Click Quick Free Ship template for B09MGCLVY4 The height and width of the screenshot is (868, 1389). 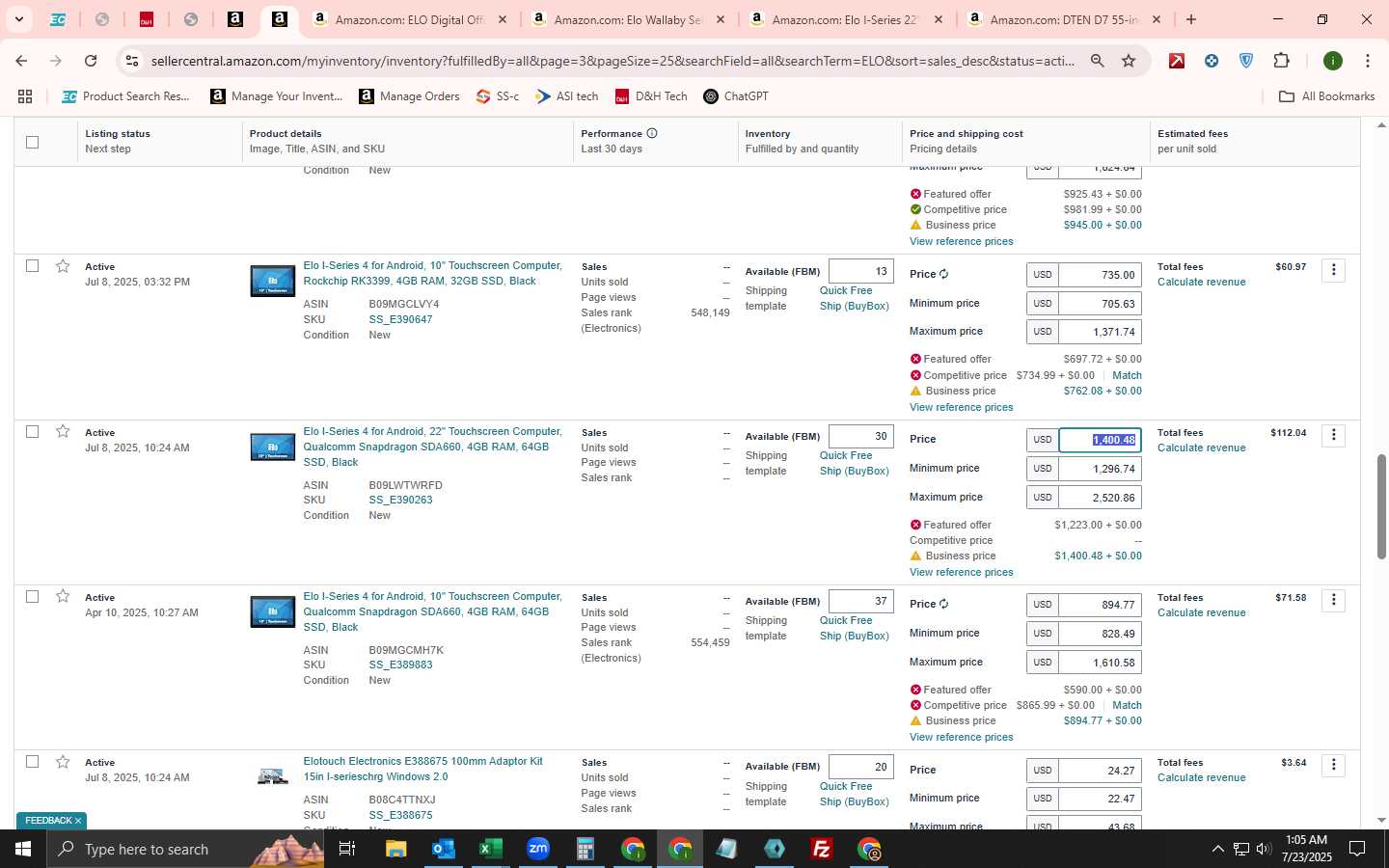click(854, 298)
